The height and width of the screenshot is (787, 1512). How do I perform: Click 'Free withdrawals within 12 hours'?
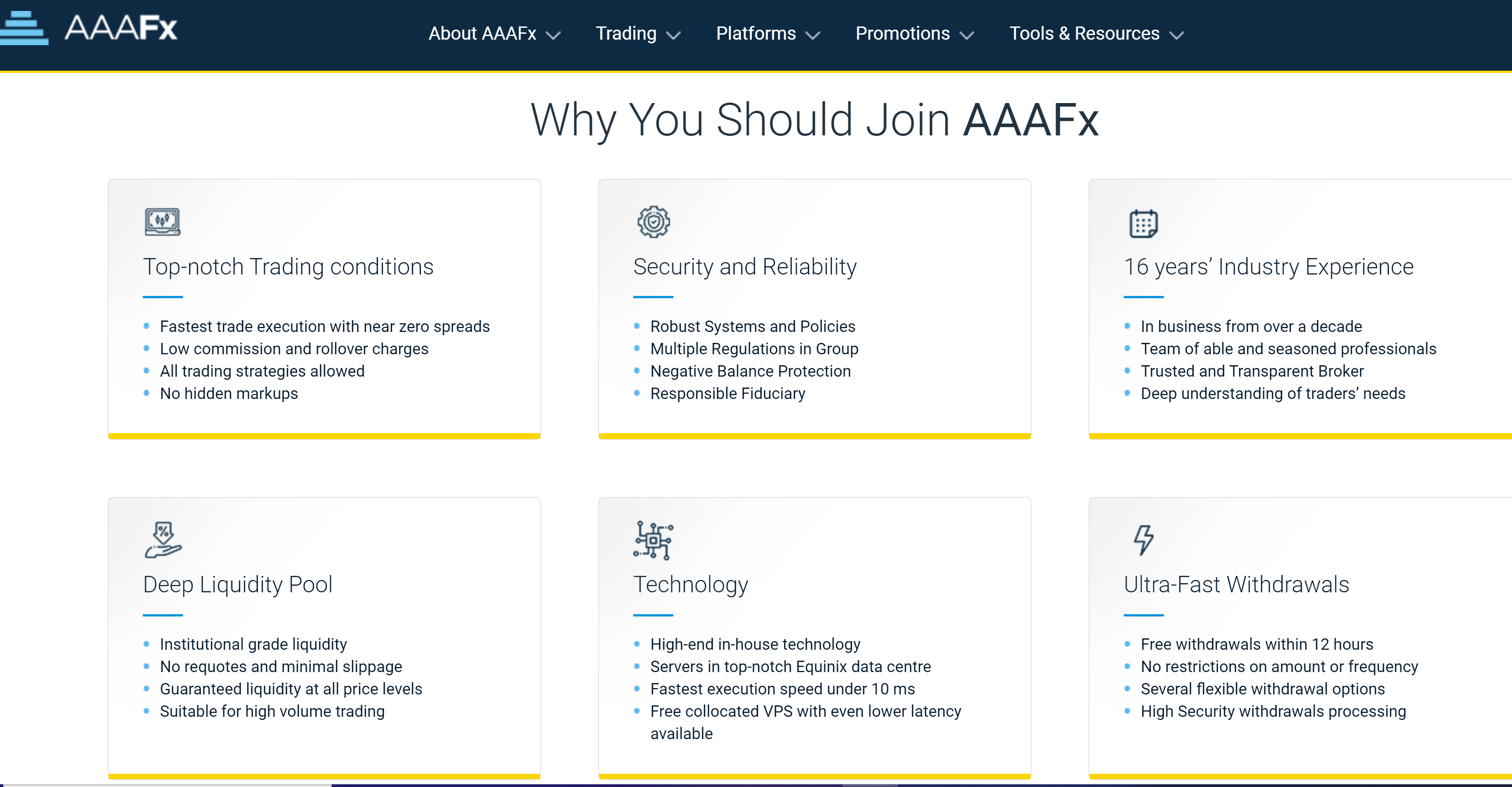coord(1257,644)
